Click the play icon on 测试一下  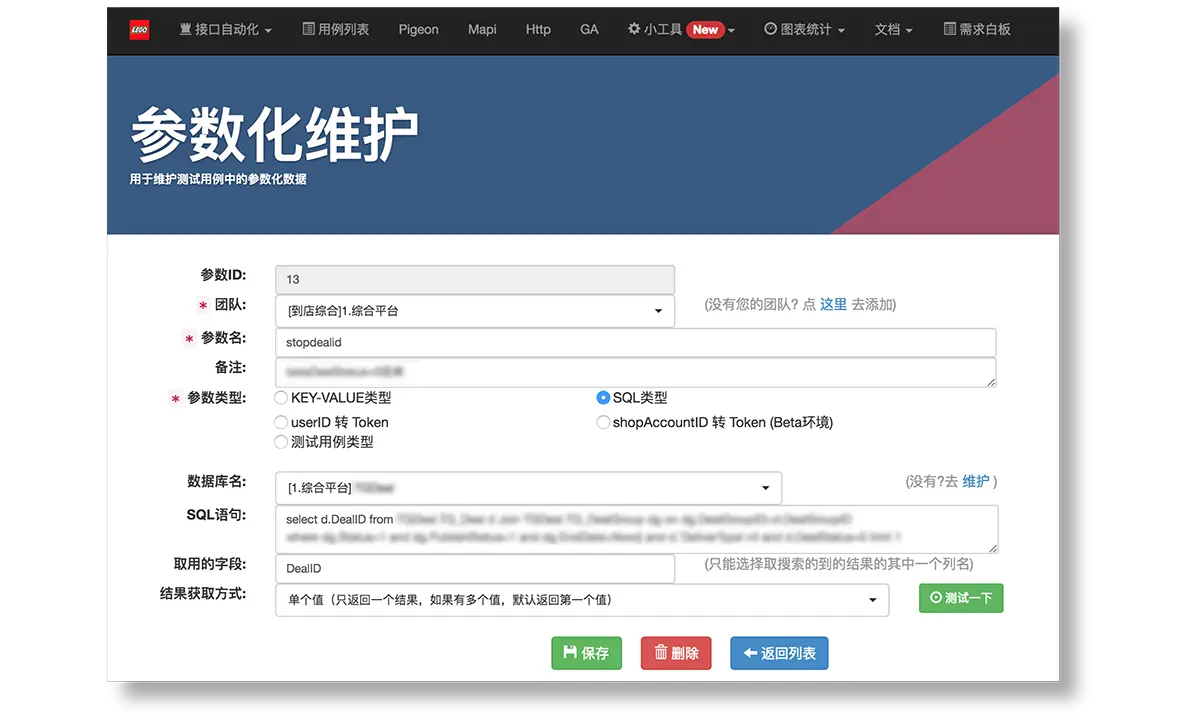coord(936,598)
